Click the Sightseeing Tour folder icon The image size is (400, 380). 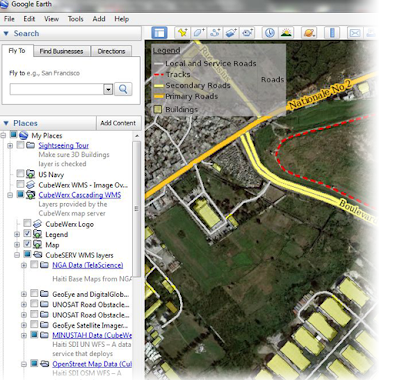click(x=31, y=145)
